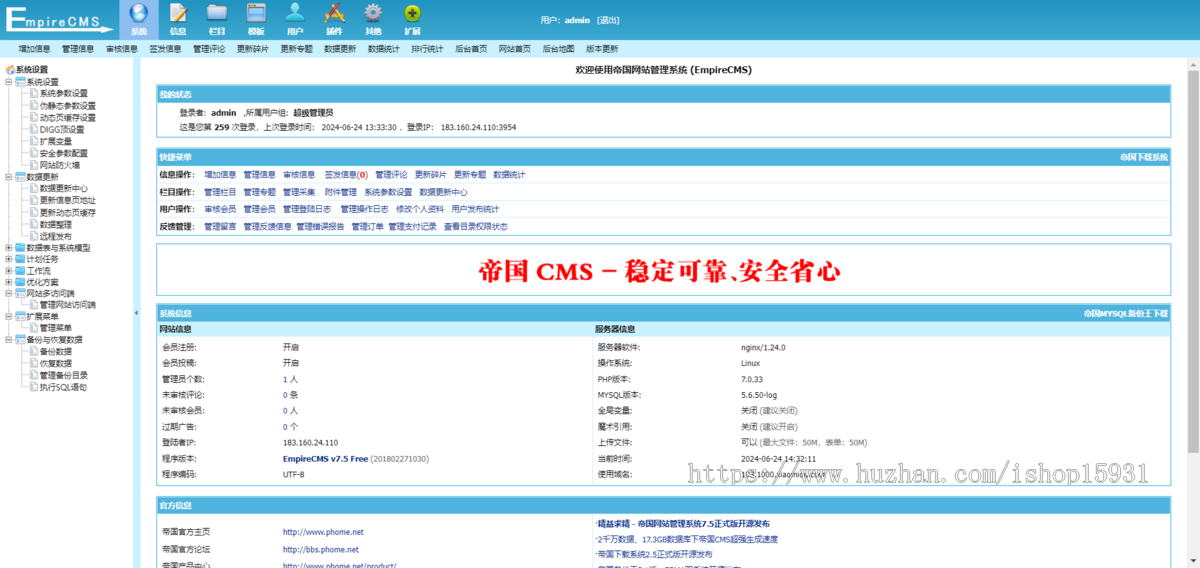Click 修改个人资料 in the quick menu
1200x568 pixels.
[x=420, y=209]
